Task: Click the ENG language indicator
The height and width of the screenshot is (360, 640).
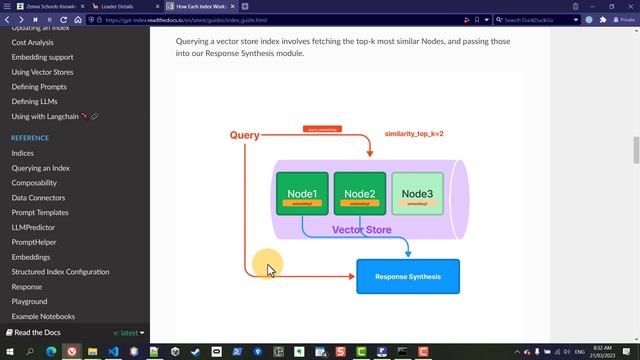Action: pyautogui.click(x=580, y=351)
